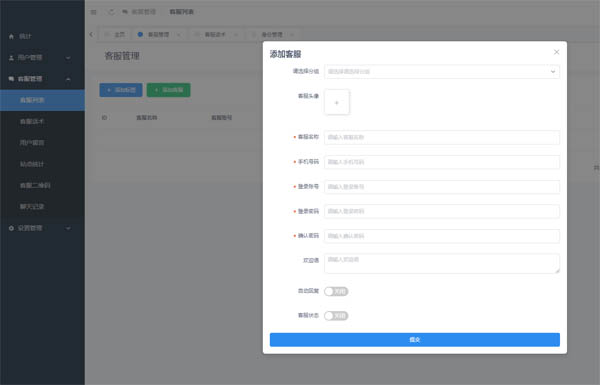This screenshot has width=600, height=385.
Task: Focus the 确认密码 input field
Action: click(442, 236)
